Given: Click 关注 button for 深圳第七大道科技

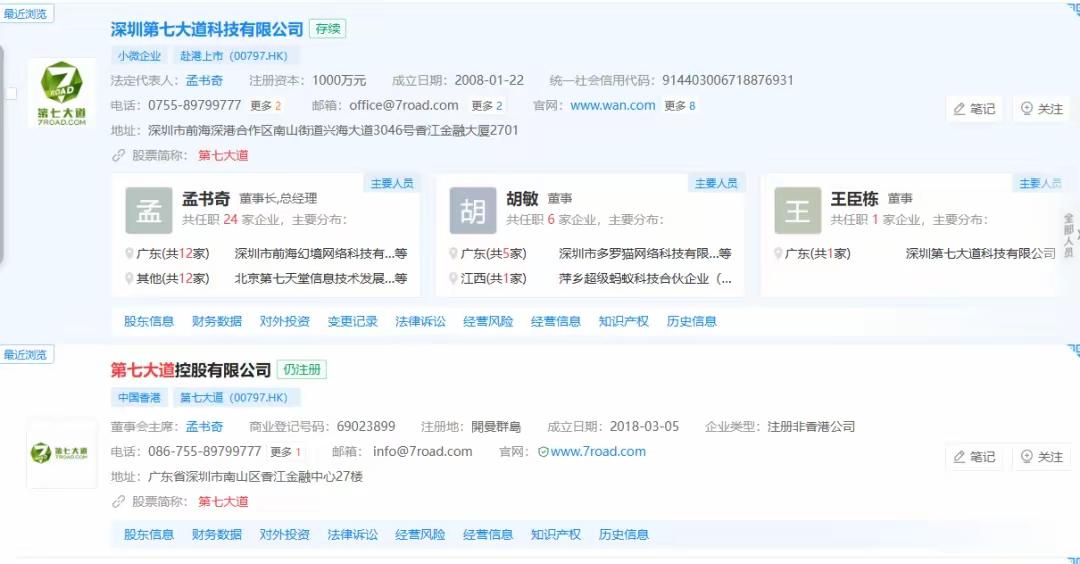Looking at the screenshot, I should click(x=1041, y=109).
